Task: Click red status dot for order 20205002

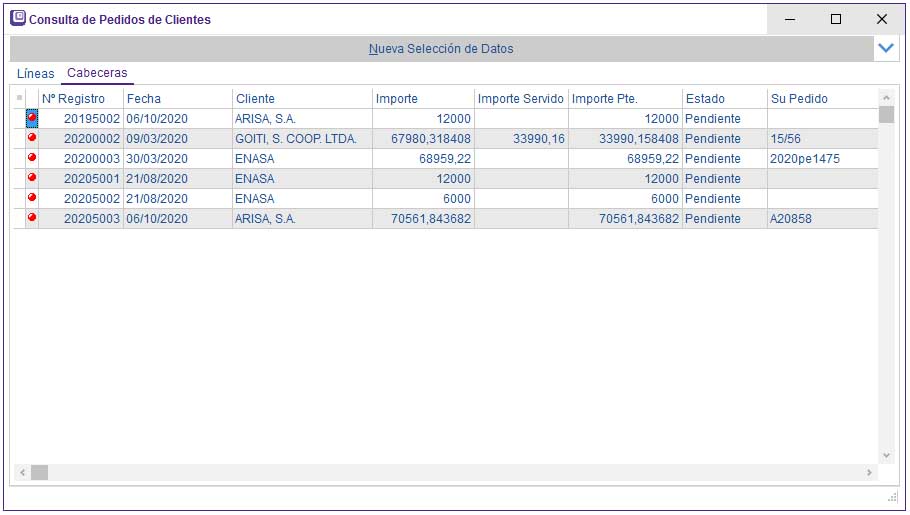Action: coord(32,198)
